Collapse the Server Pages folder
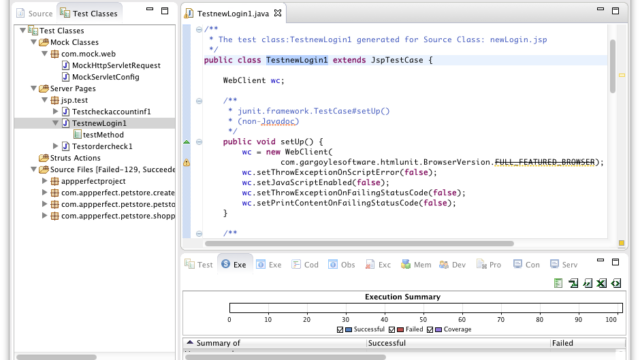 point(34,88)
